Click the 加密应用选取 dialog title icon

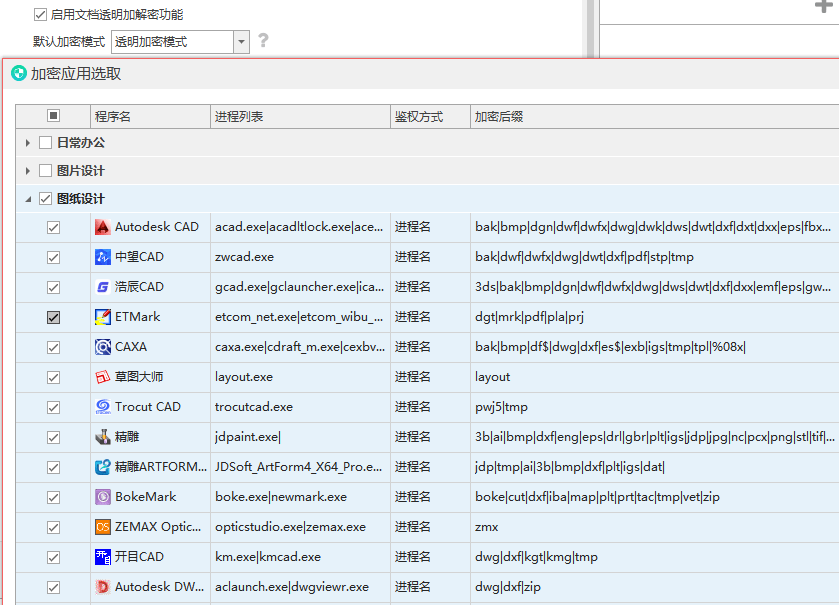point(19,73)
